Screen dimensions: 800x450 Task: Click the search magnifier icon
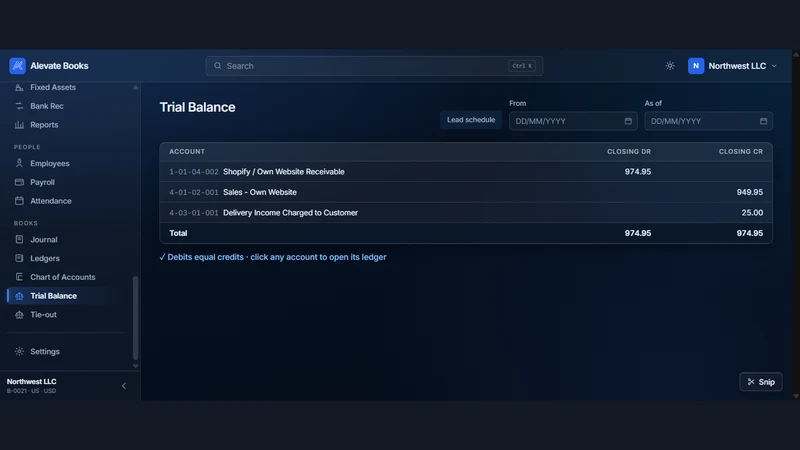coord(218,66)
